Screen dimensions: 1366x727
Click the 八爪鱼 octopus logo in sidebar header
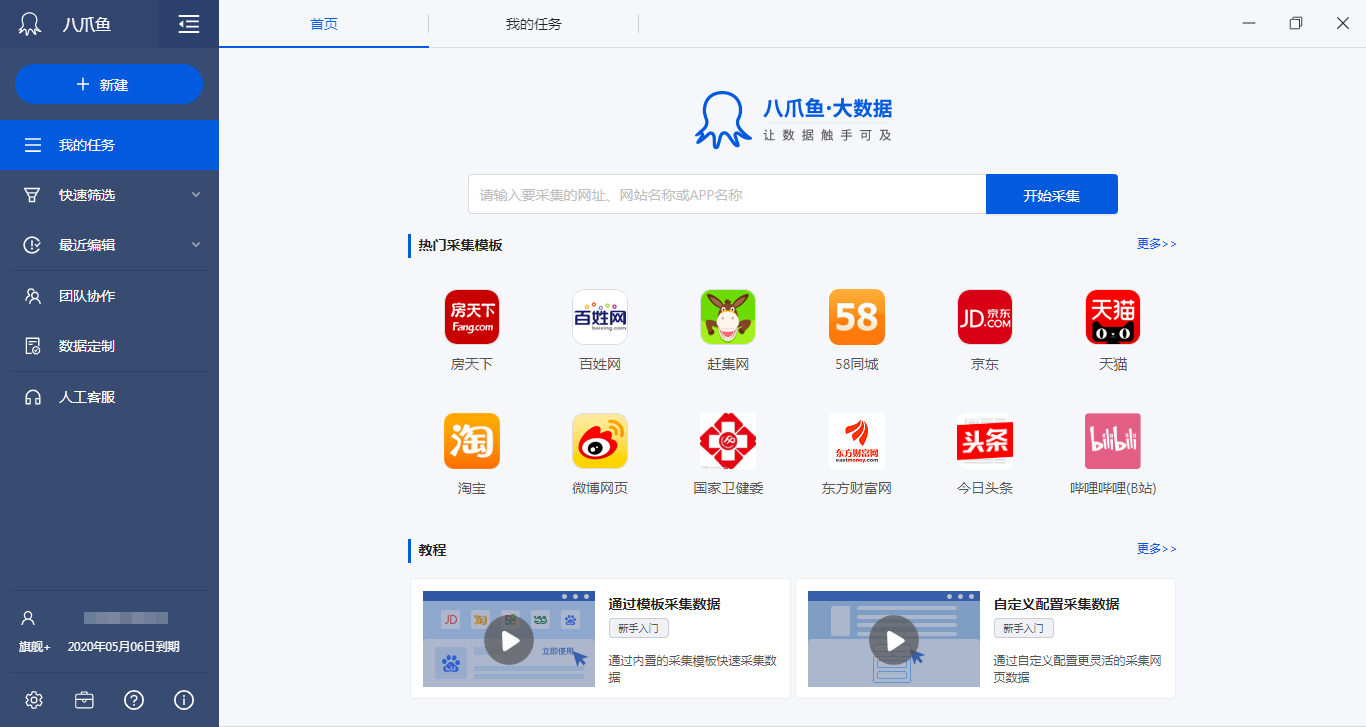click(x=30, y=24)
